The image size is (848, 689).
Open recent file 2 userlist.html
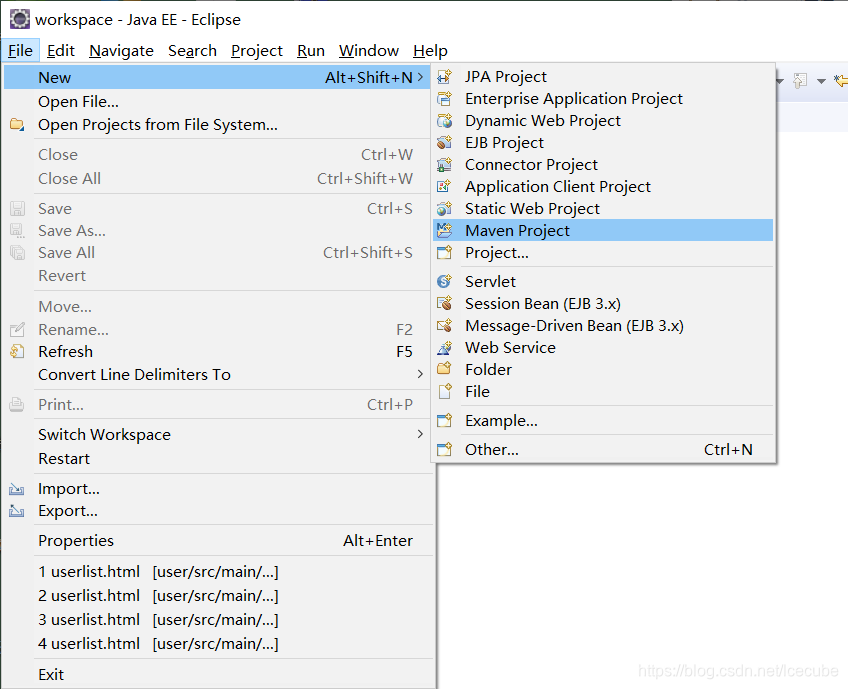pos(217,595)
